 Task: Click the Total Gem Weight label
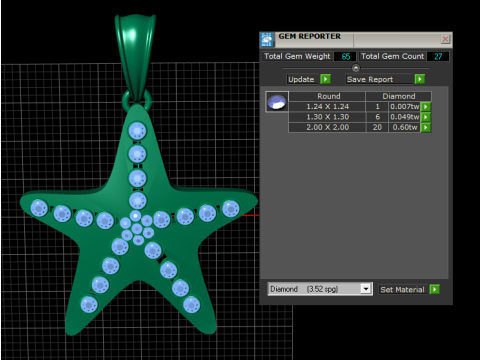[x=297, y=56]
